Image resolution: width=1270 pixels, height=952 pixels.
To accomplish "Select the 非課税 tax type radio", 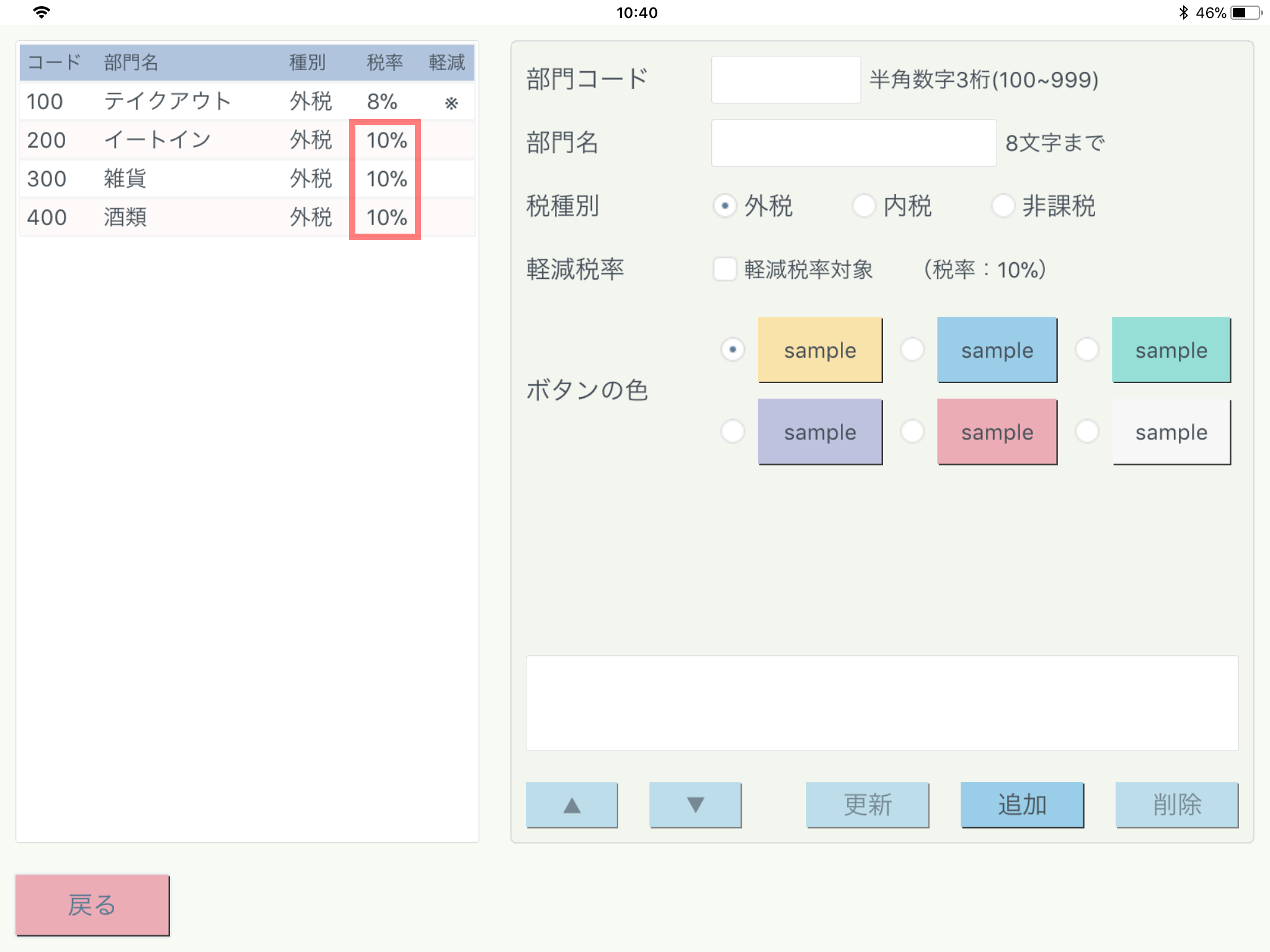I will click(1003, 206).
